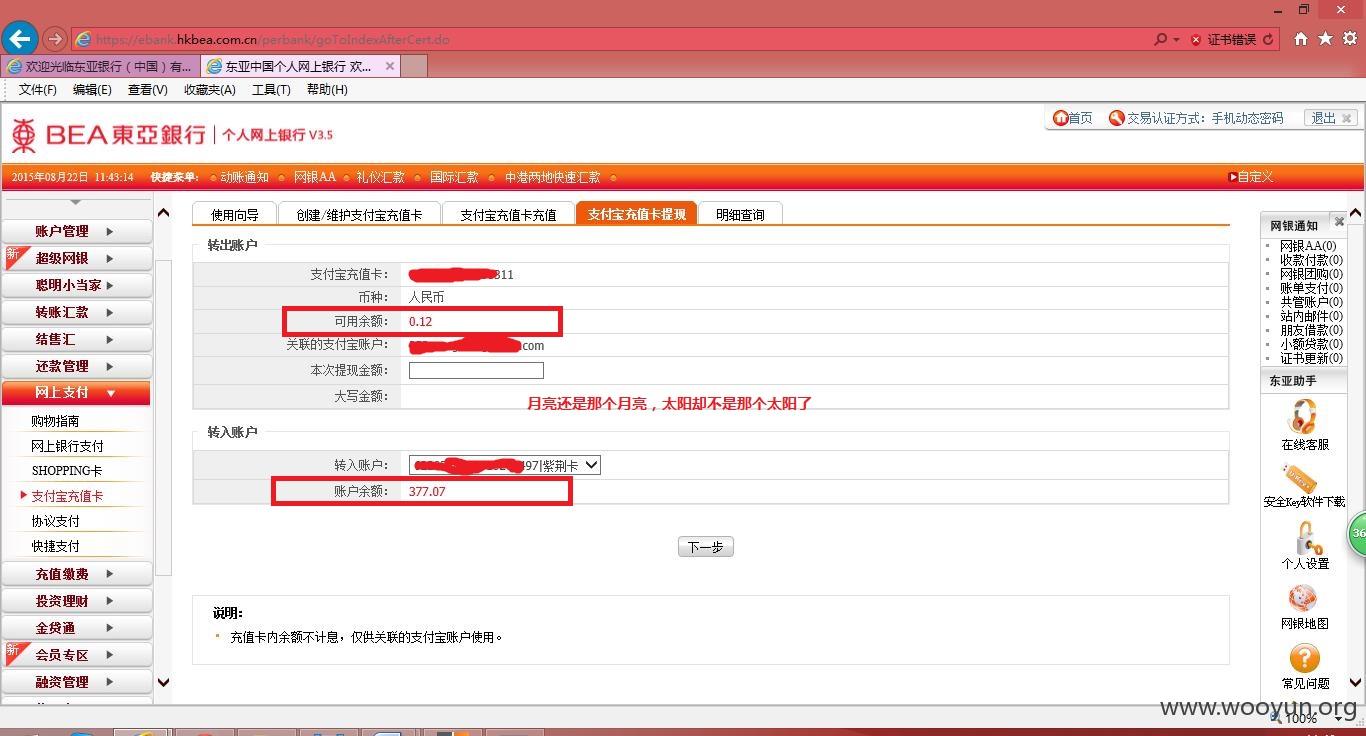Open the 转入账户 dropdown
Image resolution: width=1366 pixels, height=736 pixels.
504,465
